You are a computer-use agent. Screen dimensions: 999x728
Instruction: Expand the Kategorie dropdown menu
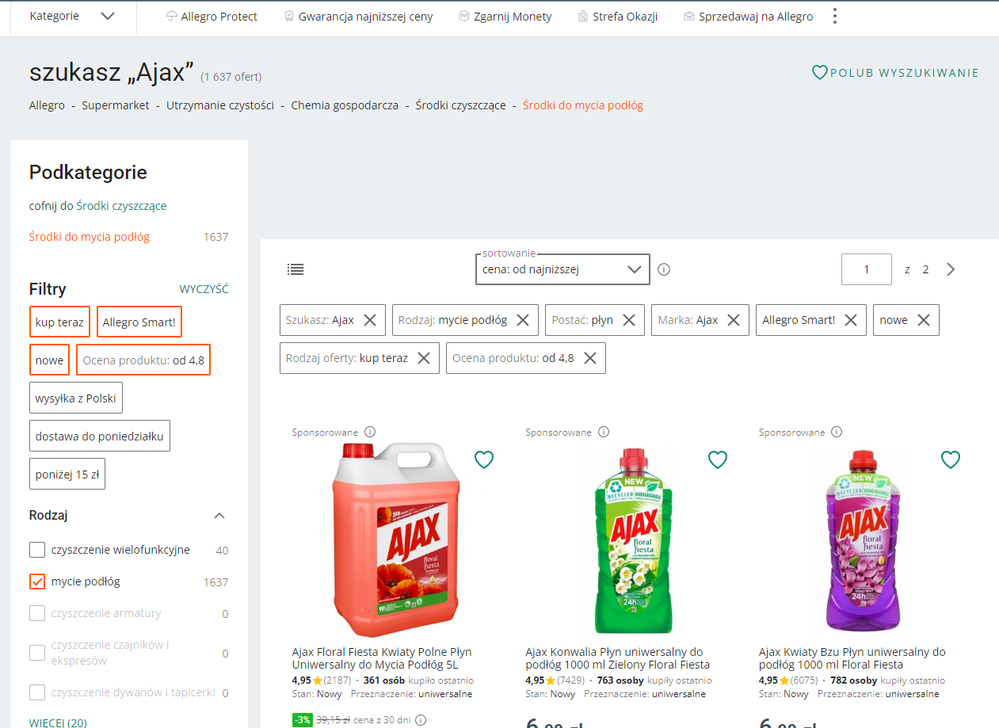coord(72,16)
